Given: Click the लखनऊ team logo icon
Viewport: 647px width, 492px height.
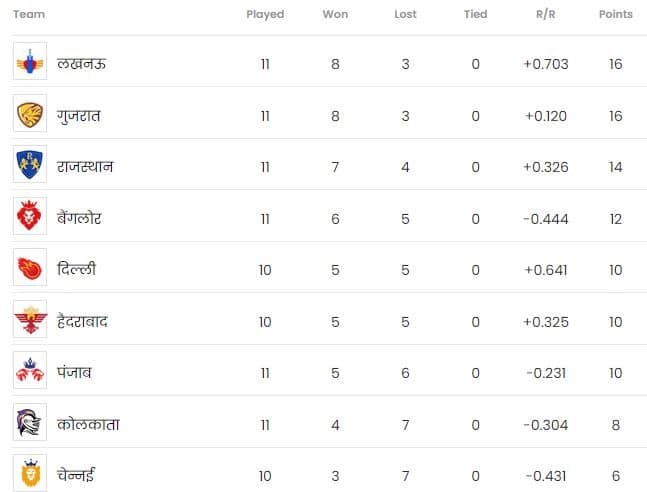Looking at the screenshot, I should 30,63.
